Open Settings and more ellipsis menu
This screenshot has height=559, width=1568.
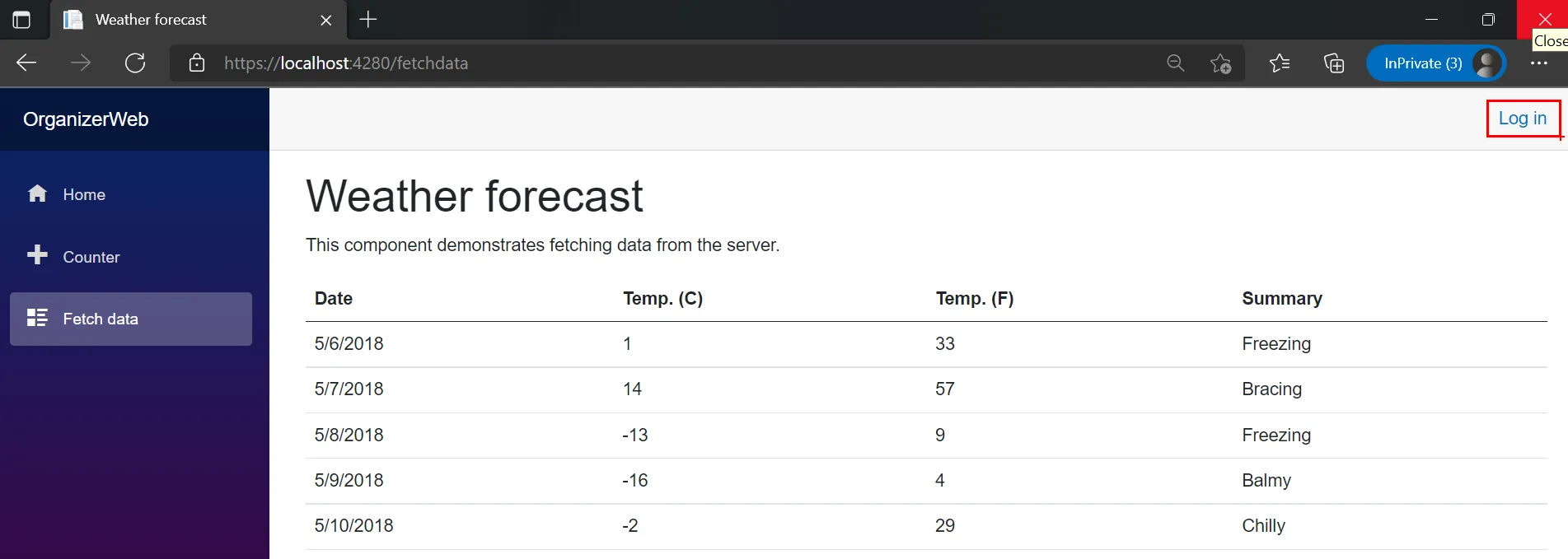click(1539, 63)
